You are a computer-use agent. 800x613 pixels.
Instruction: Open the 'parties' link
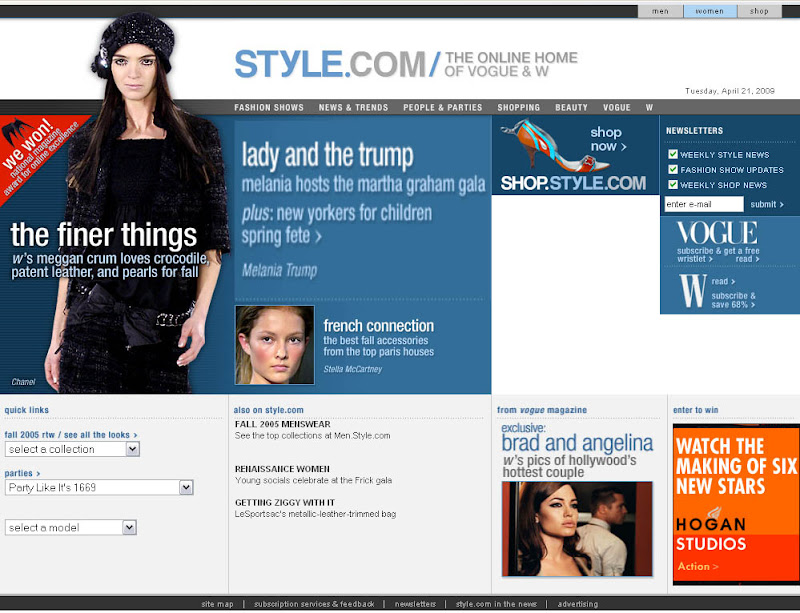point(22,473)
